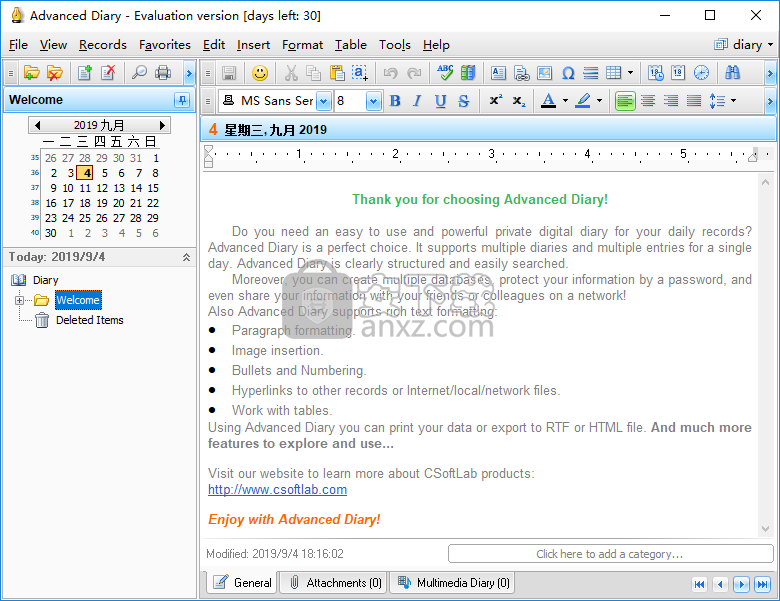This screenshot has height=601, width=780.
Task: Open the thesaurus books icon
Action: click(468, 73)
